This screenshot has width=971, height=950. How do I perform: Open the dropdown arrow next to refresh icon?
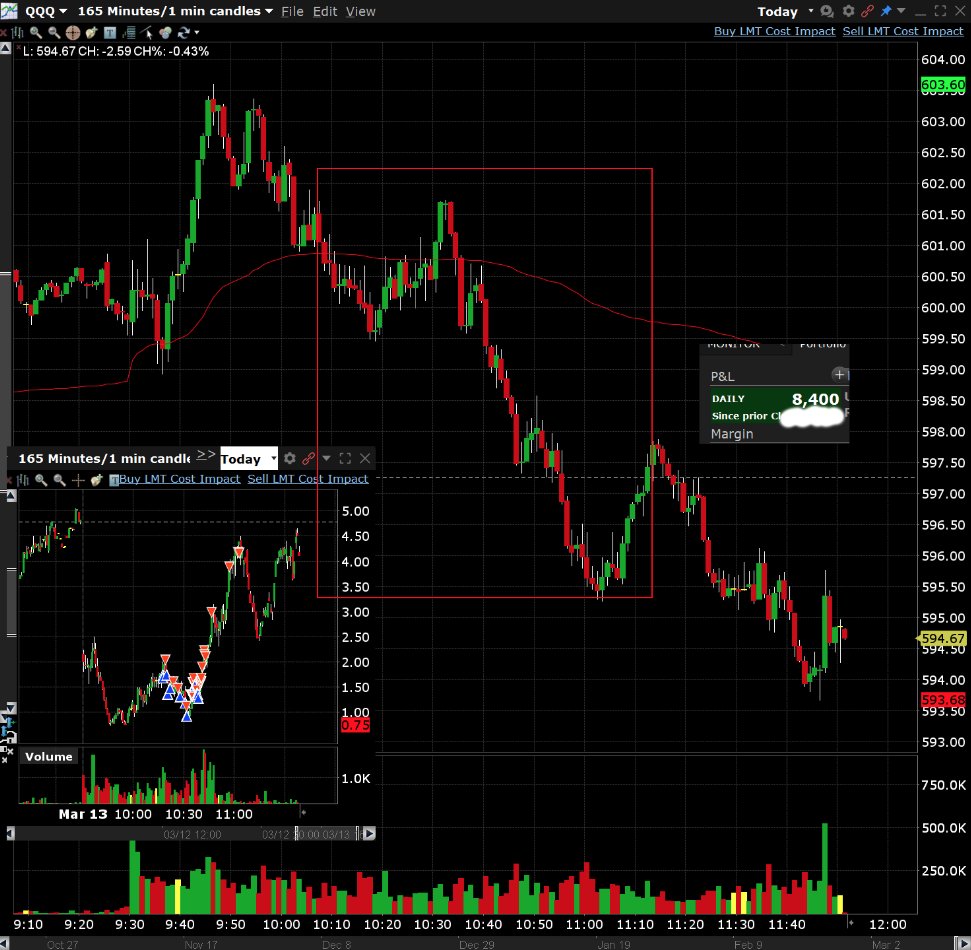197,32
